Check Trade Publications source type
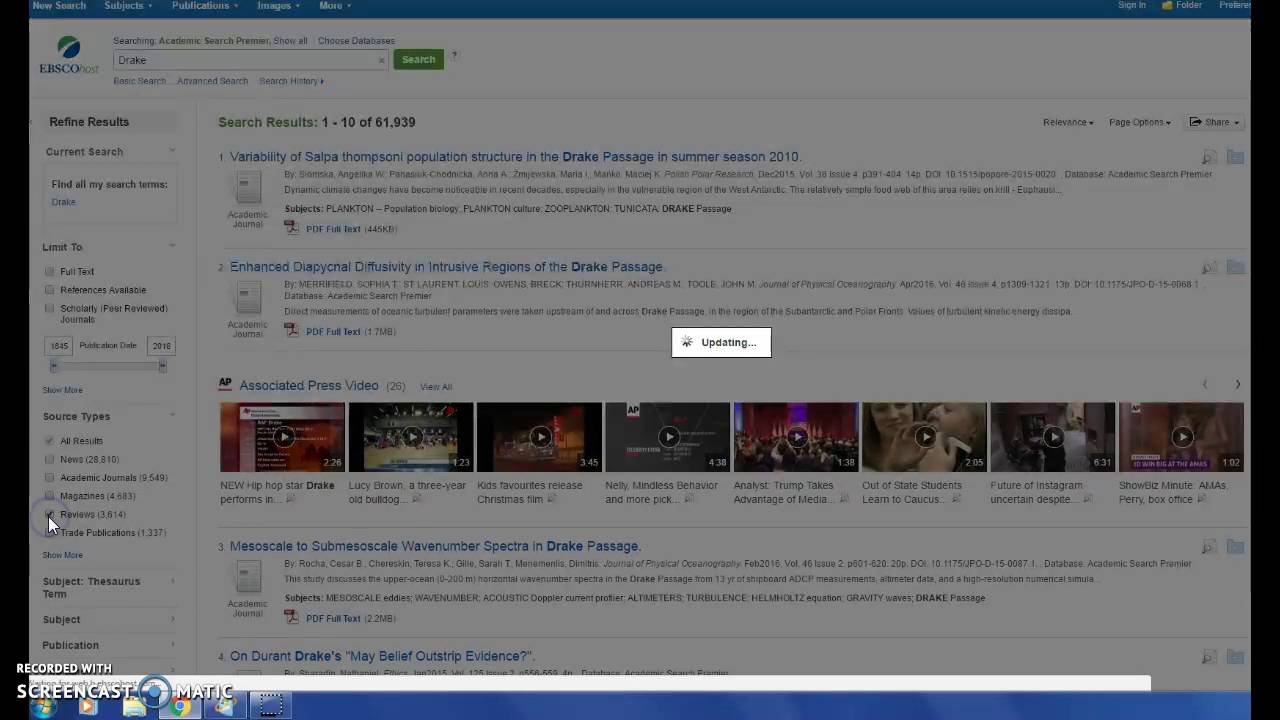Image resolution: width=1280 pixels, height=720 pixels. click(50, 533)
